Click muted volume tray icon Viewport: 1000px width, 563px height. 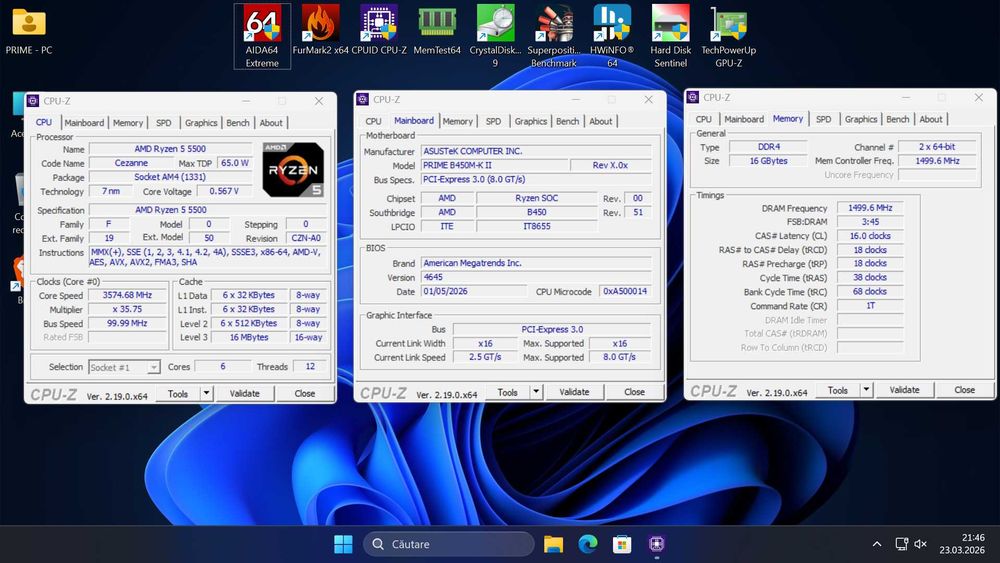coord(920,544)
